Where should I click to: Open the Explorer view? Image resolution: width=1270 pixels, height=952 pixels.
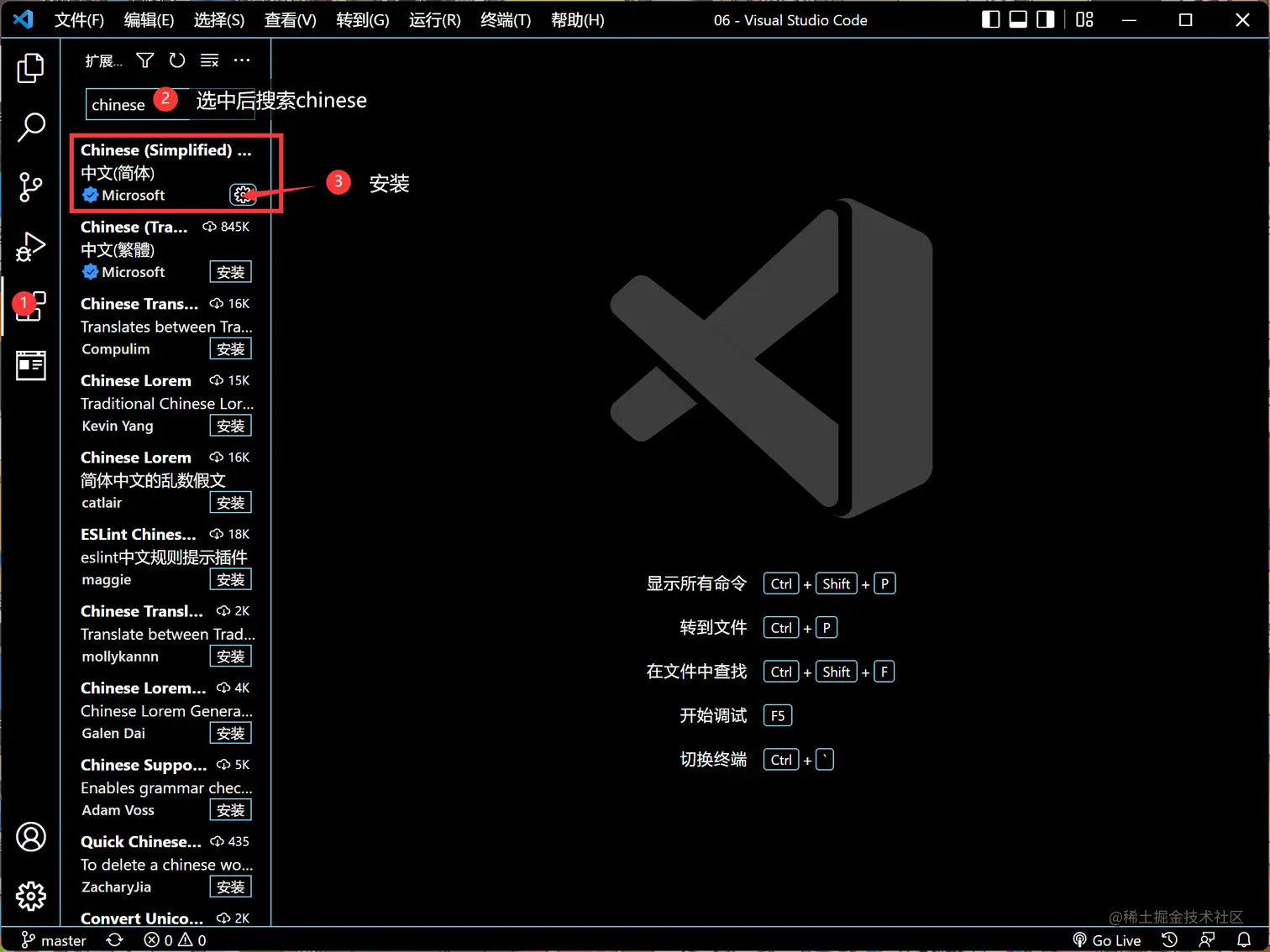31,69
